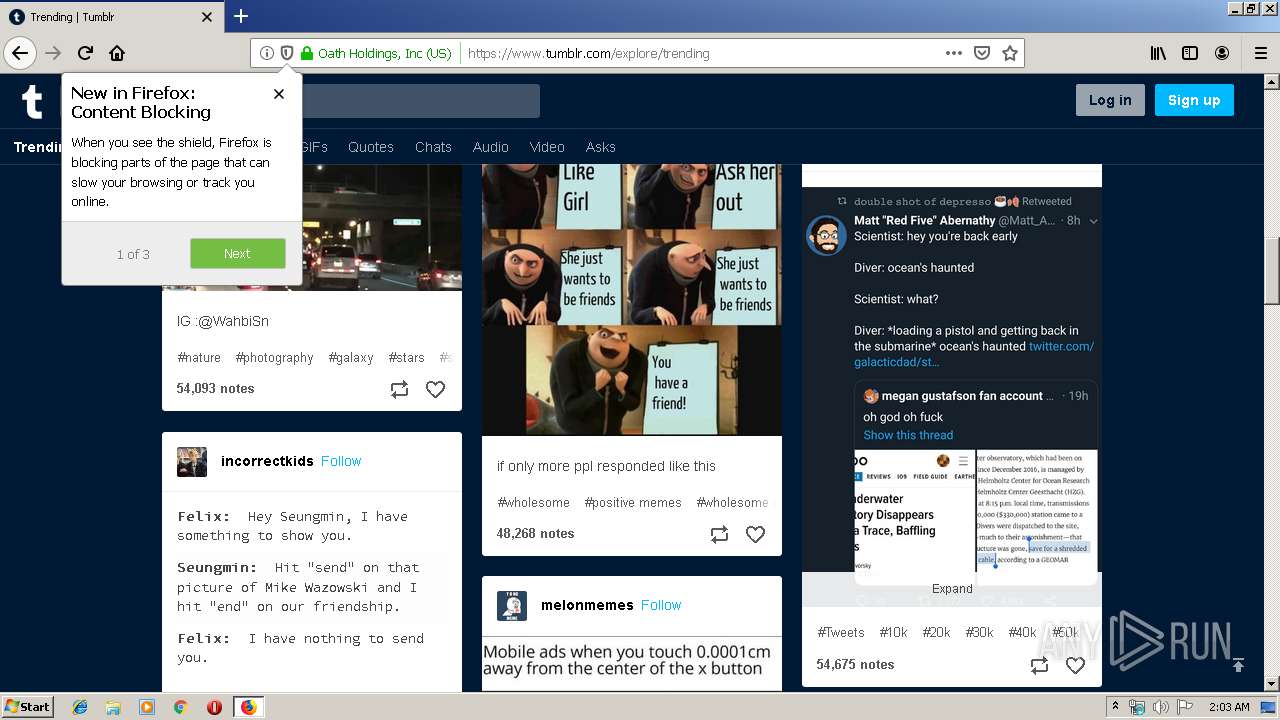Show sidebars icon in toolbar

[1190, 53]
